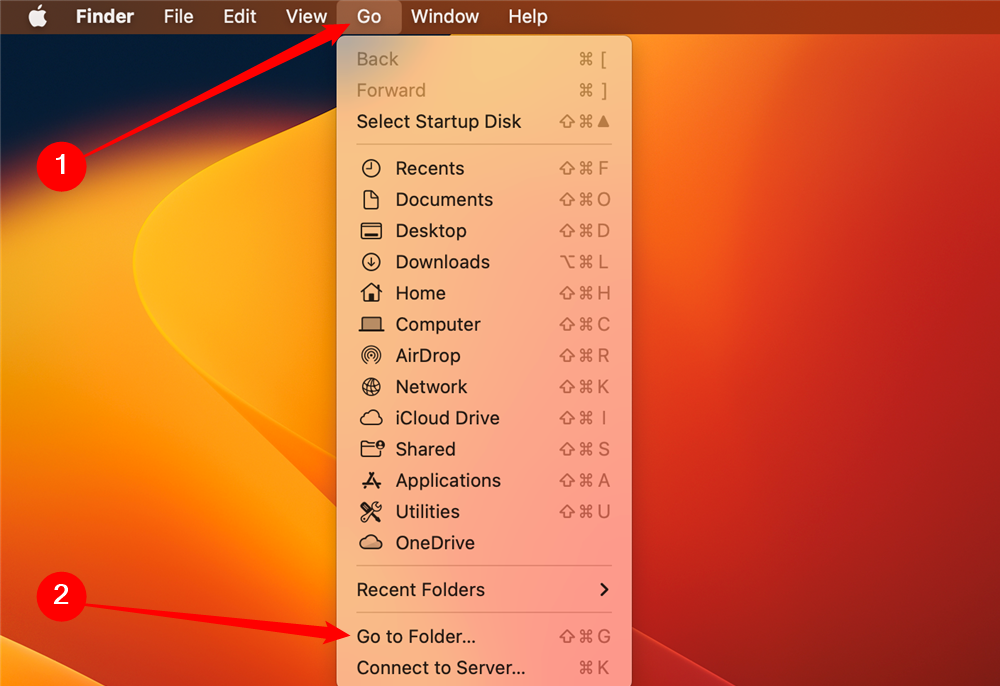Click the Recents clock icon
Image resolution: width=1000 pixels, height=686 pixels.
[371, 168]
